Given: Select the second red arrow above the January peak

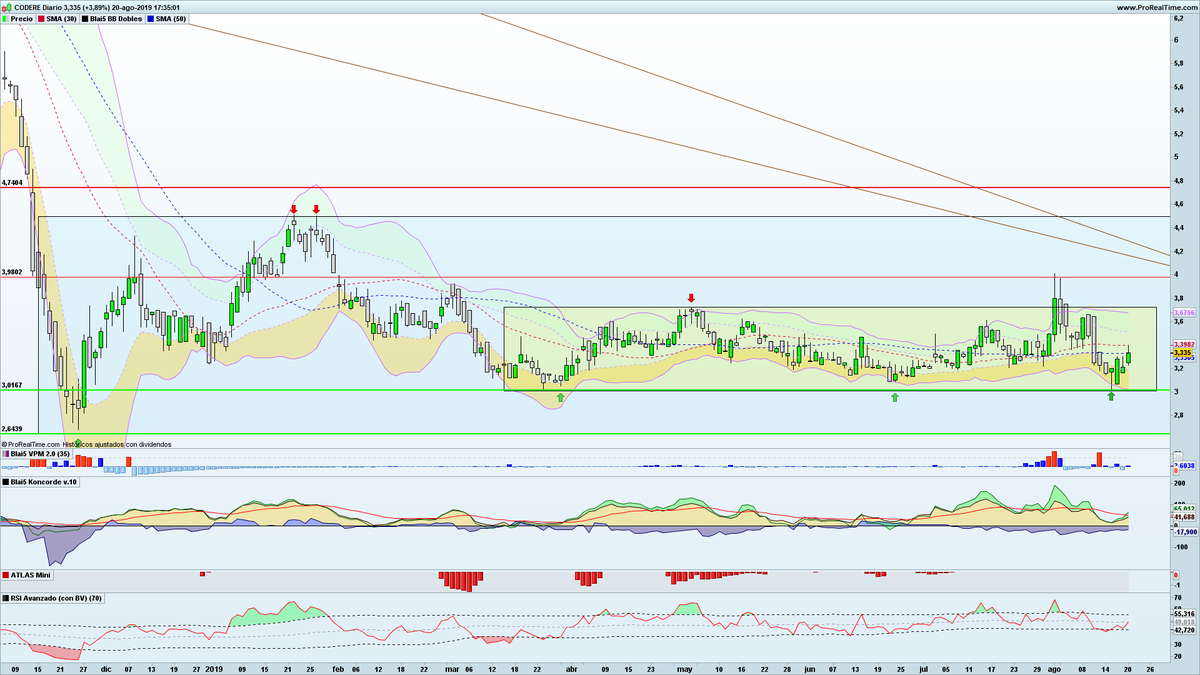Looking at the screenshot, I should [x=316, y=209].
